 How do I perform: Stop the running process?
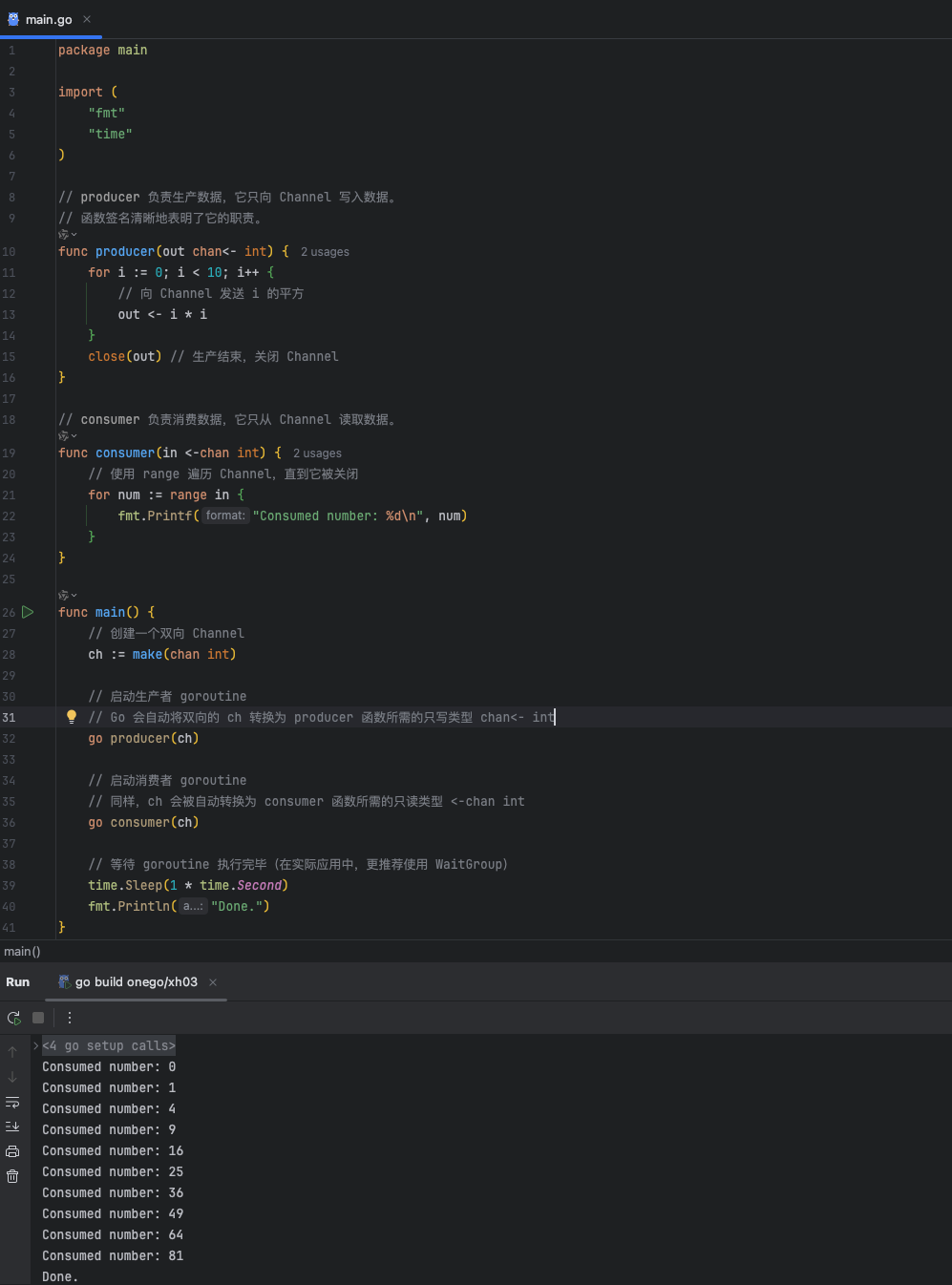coord(38,1018)
